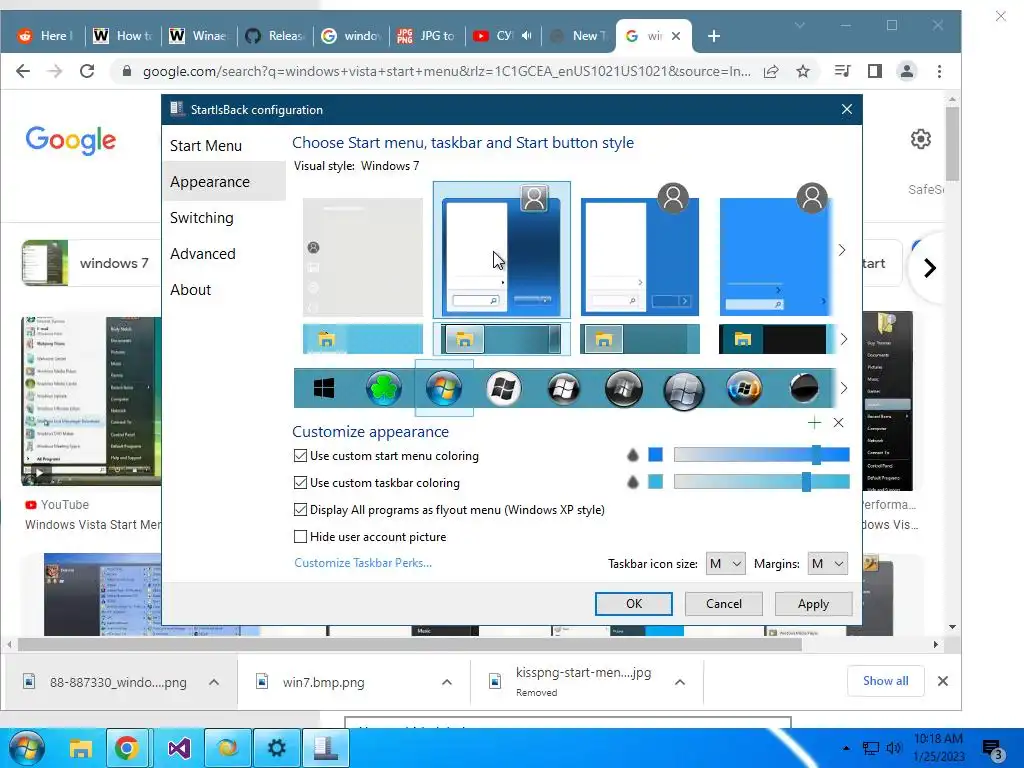Click the Windows Start orb on taskbar
1024x768 pixels.
(x=26, y=748)
